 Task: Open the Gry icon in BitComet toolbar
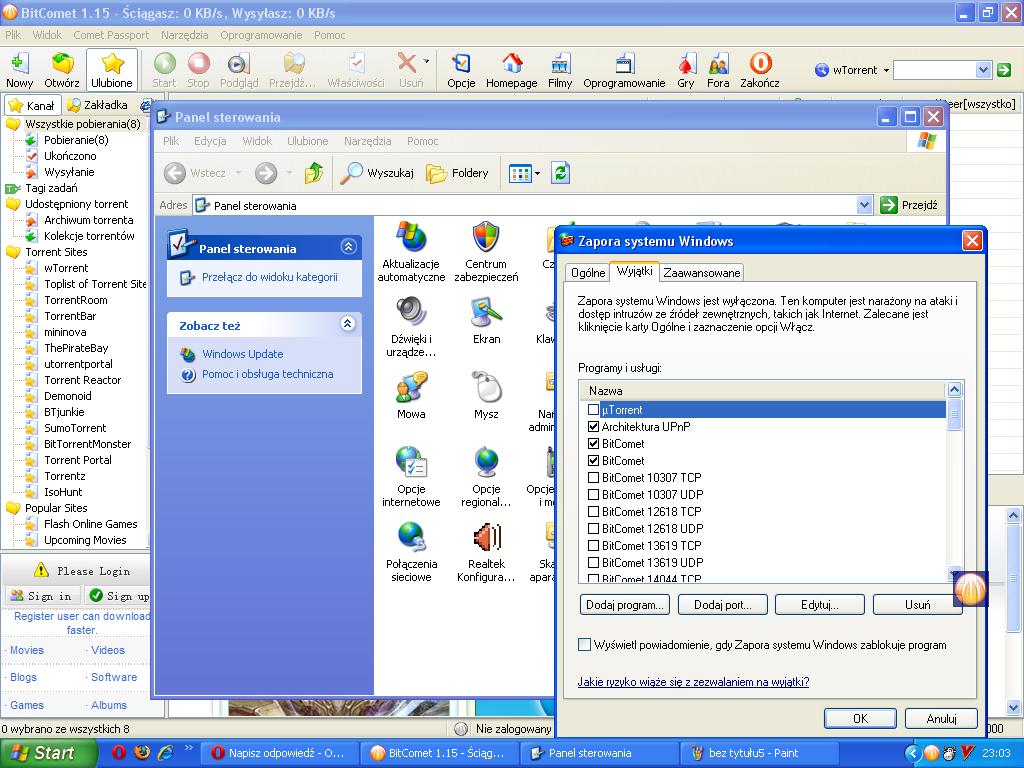(686, 70)
